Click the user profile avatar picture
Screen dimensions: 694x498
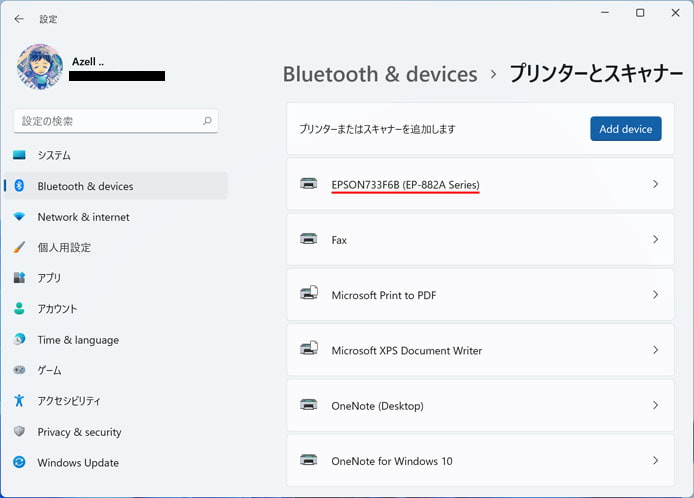[40, 67]
